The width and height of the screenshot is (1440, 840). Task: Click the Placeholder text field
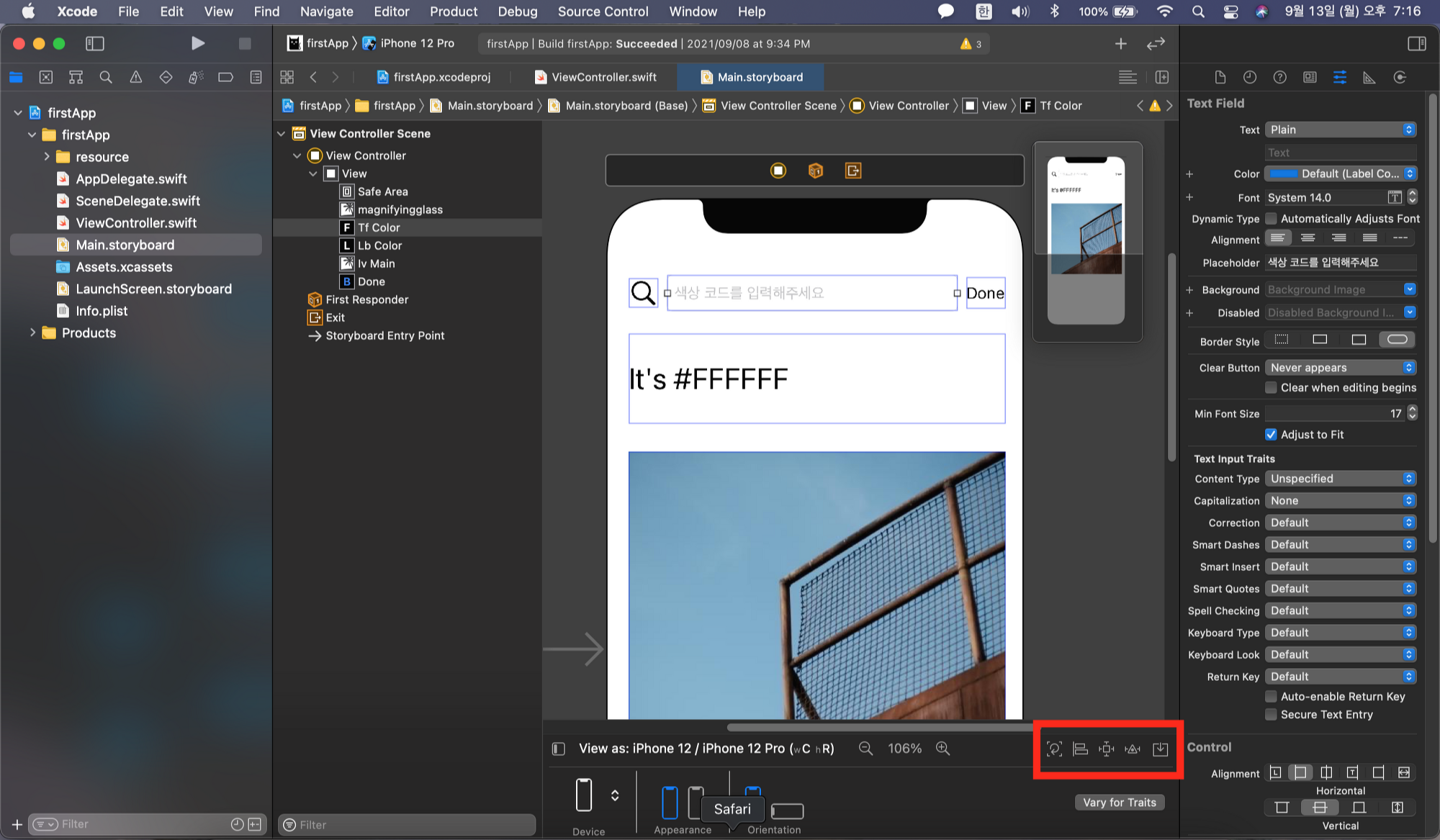(x=1340, y=262)
